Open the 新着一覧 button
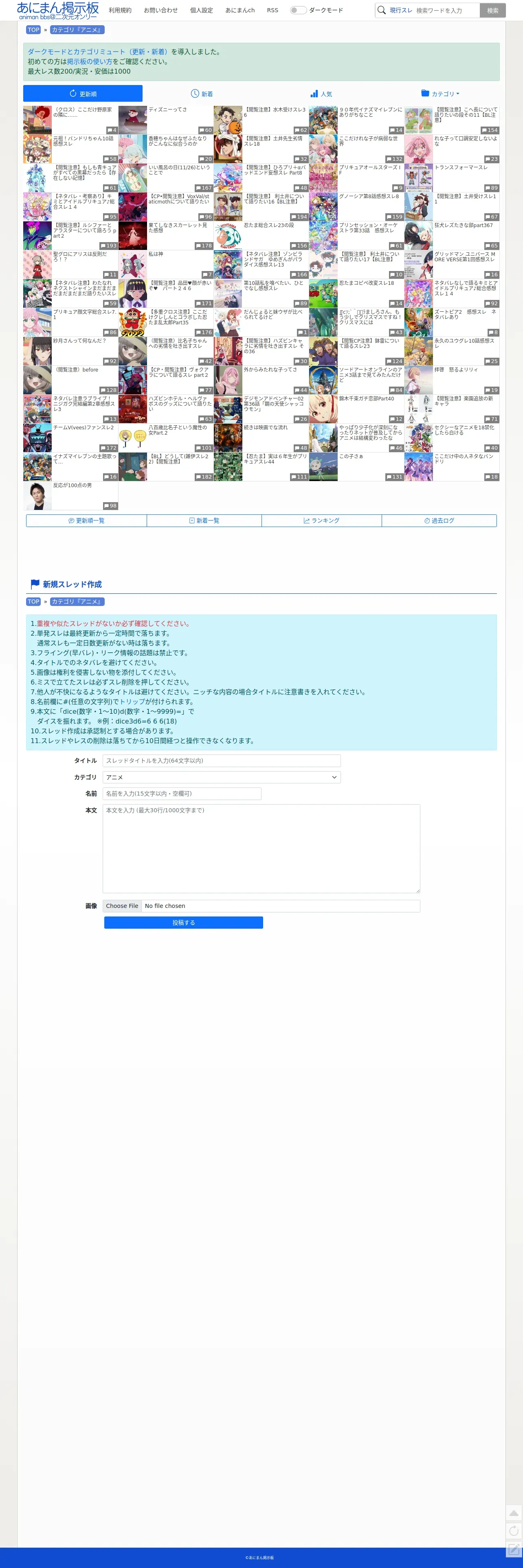Viewport: 523px width, 1568px height. pos(204,520)
